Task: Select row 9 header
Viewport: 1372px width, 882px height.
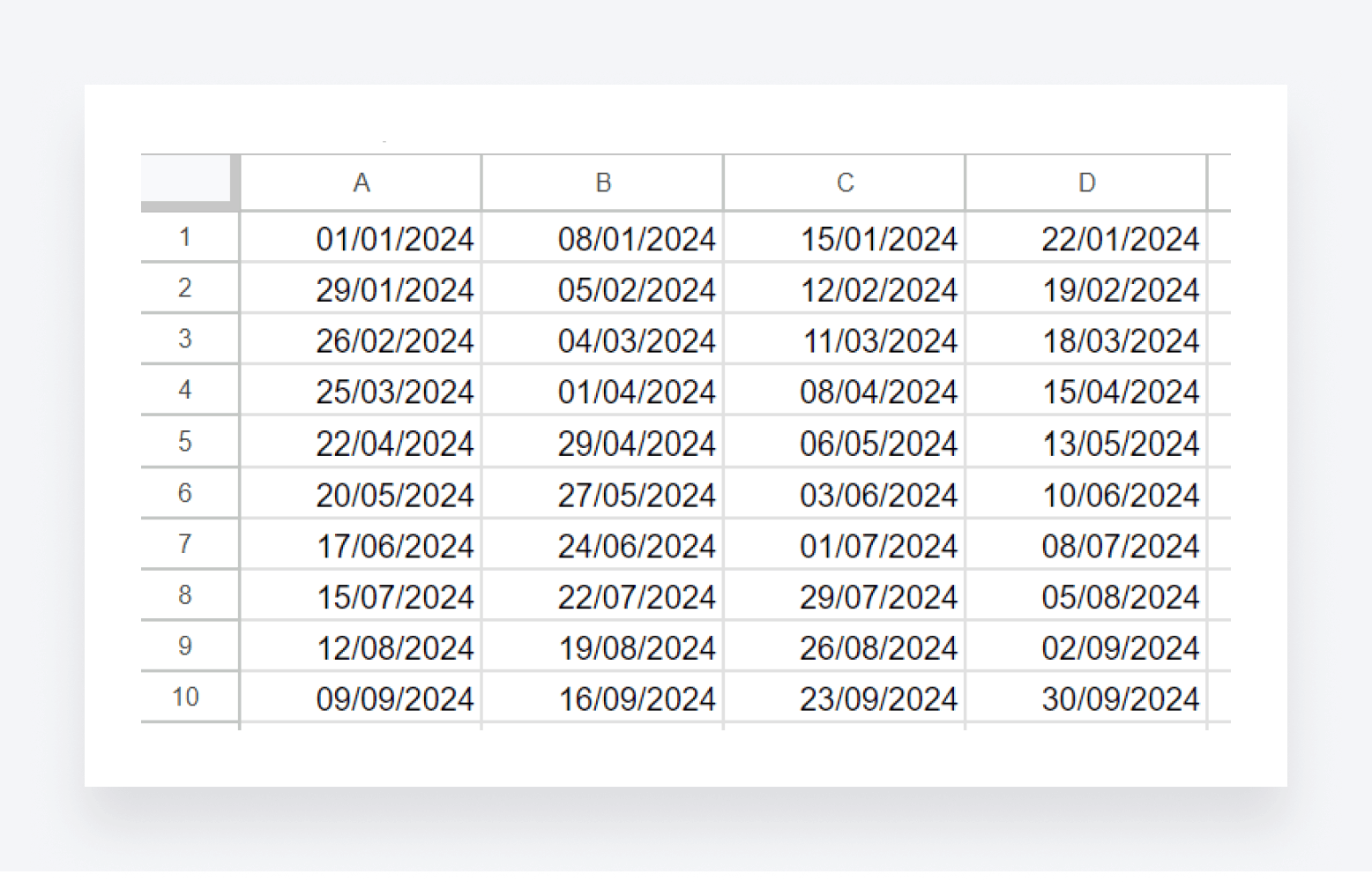Action: pyautogui.click(x=189, y=646)
